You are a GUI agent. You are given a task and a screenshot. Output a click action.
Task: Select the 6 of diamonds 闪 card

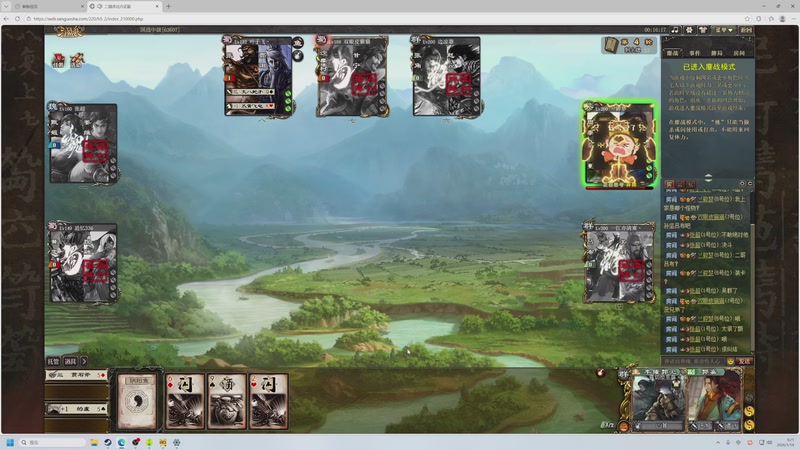(185, 401)
